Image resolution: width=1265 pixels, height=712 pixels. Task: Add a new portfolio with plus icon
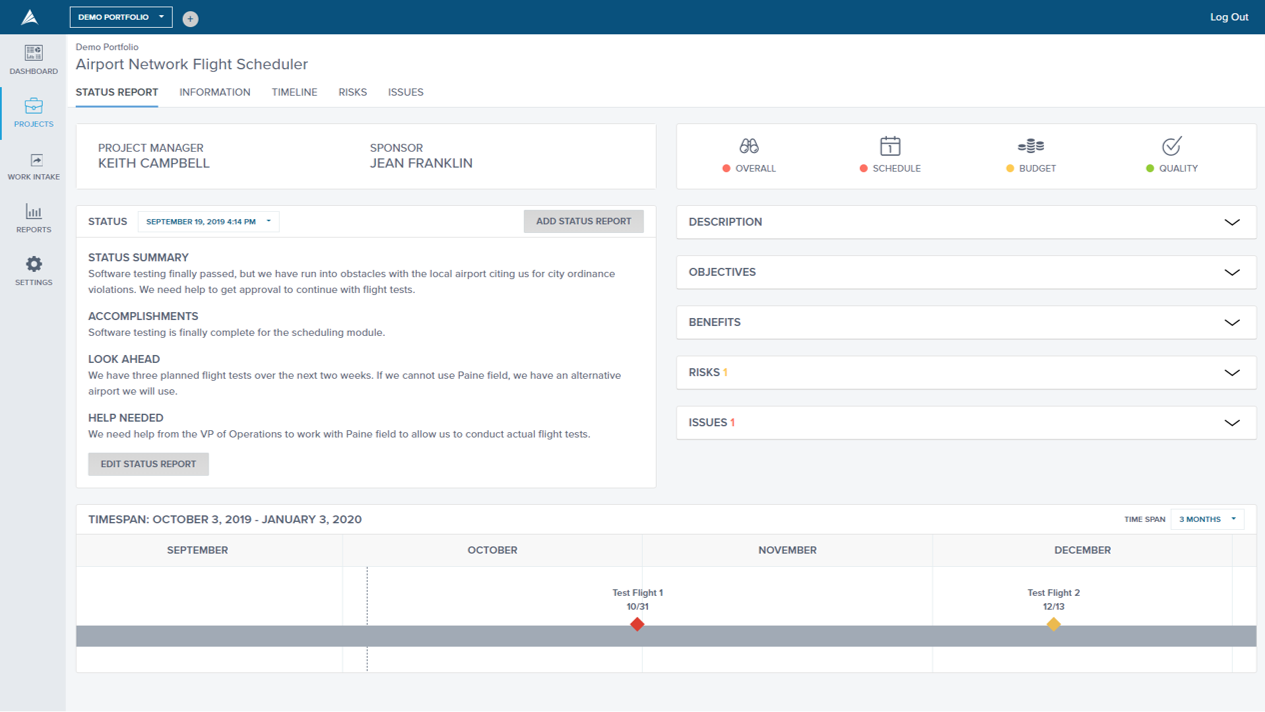point(190,18)
